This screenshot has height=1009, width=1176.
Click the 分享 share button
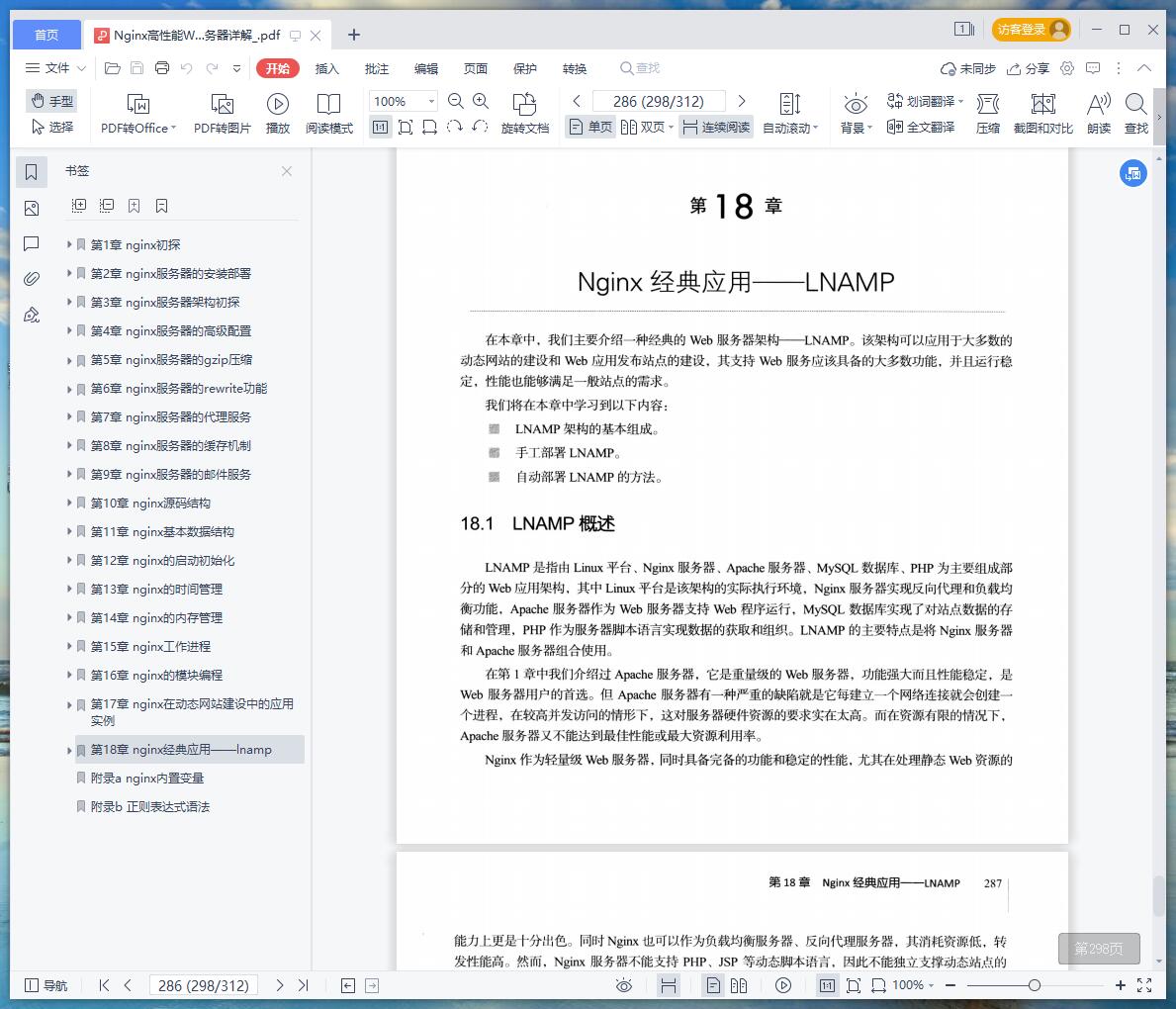[x=1028, y=68]
